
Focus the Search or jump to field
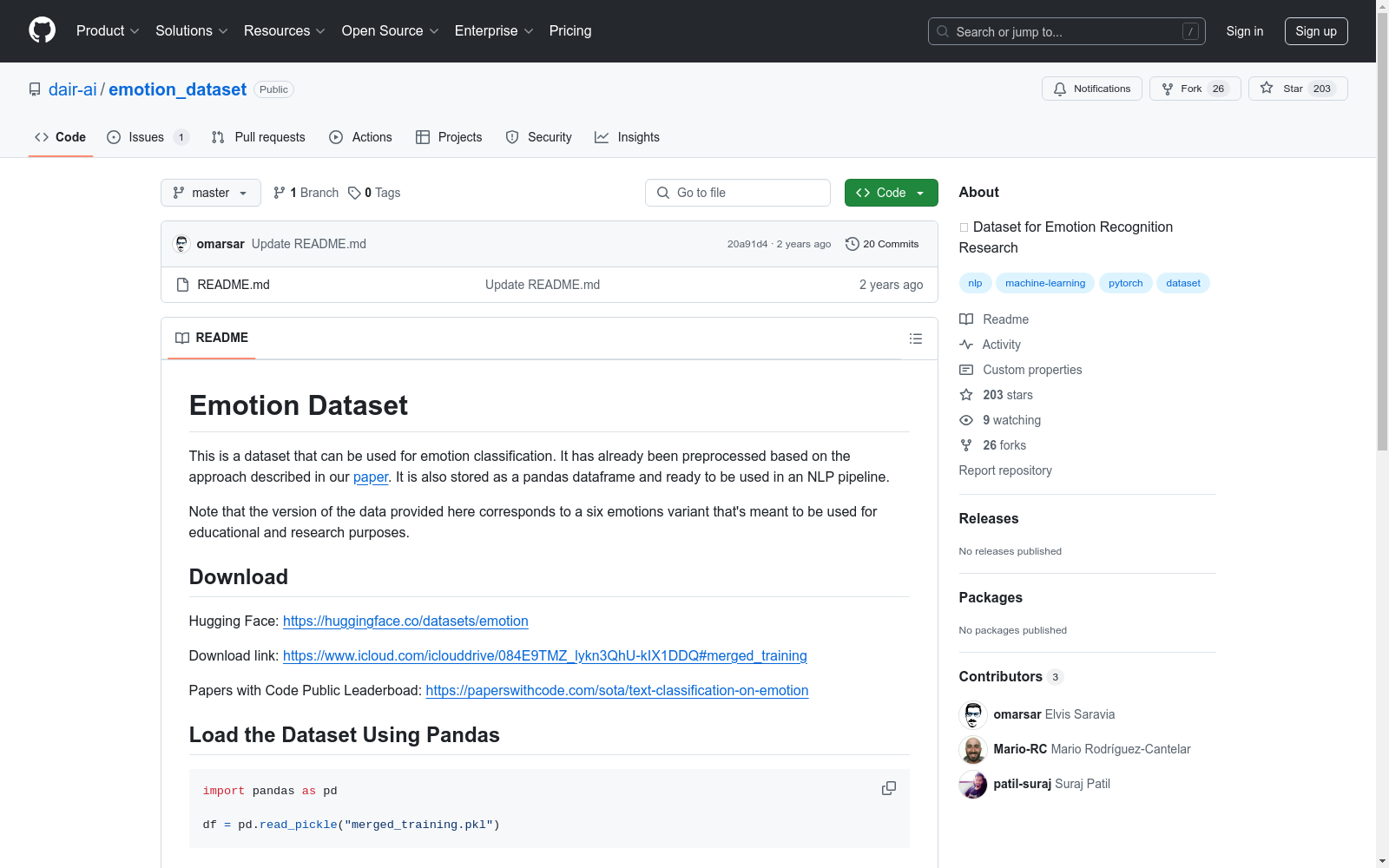pos(1067,31)
